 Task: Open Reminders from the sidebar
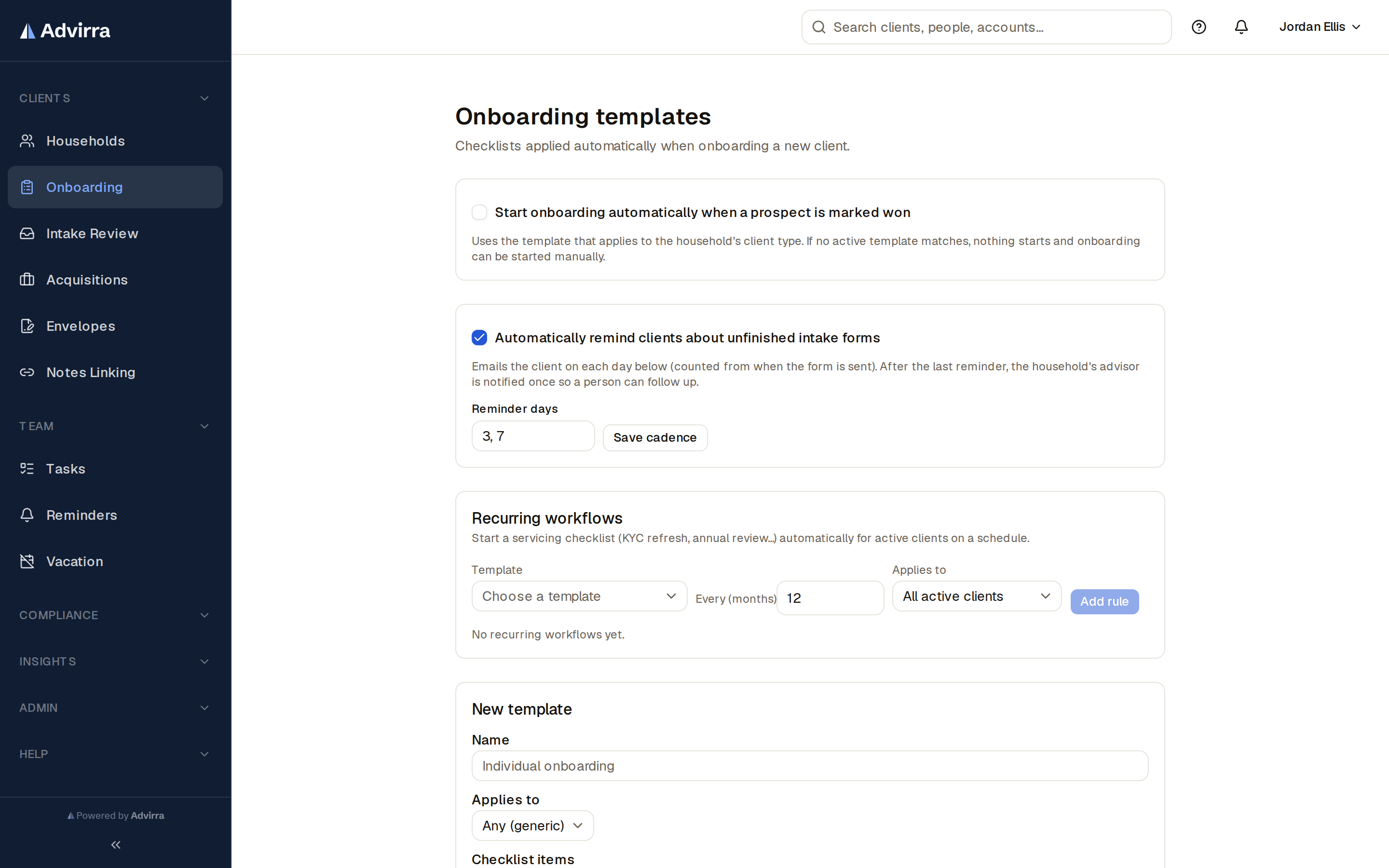115,515
